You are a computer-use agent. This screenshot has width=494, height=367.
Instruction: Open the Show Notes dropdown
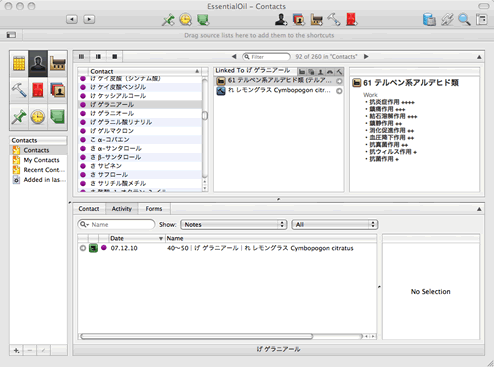click(234, 224)
